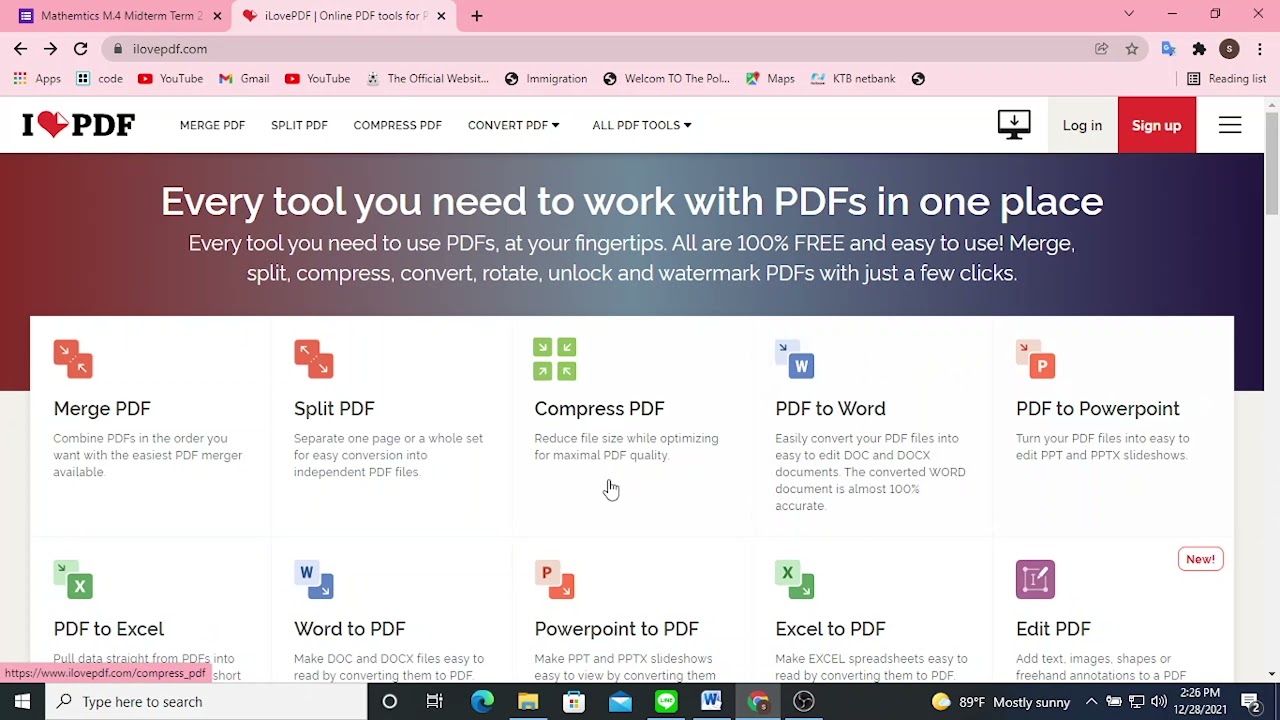Open the hamburger menu icon
Screen dimensions: 1280x720
tap(1230, 125)
